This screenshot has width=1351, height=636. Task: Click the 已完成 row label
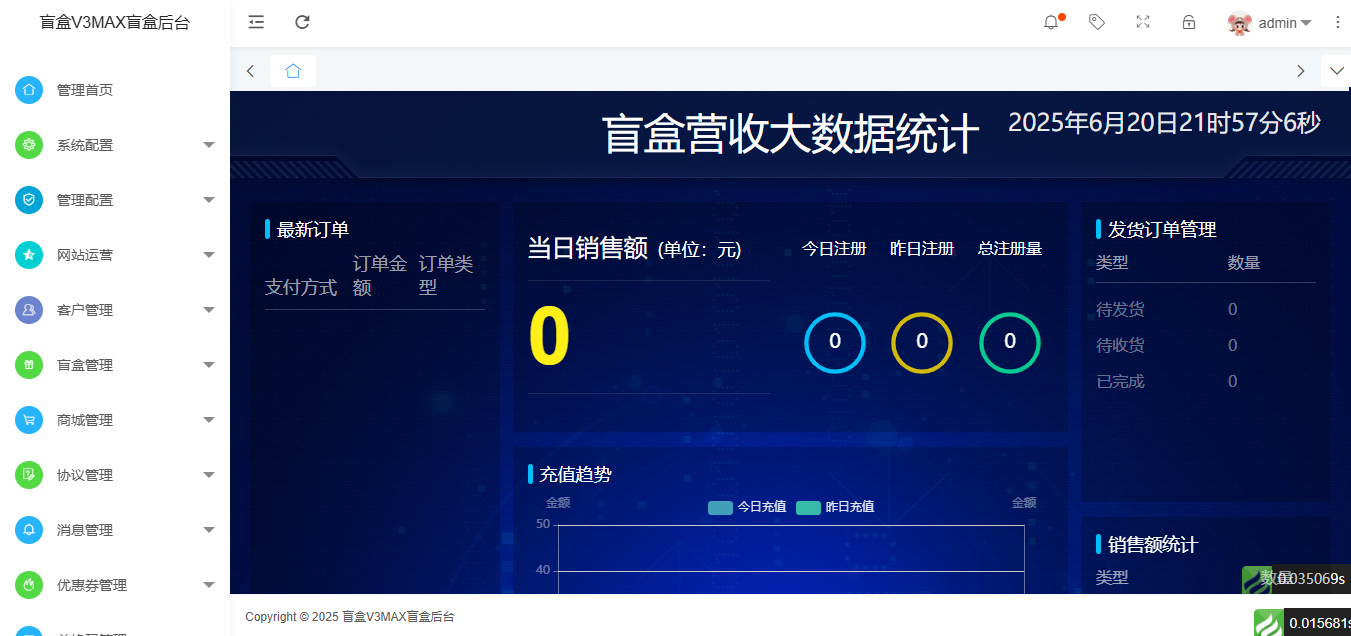point(1120,381)
